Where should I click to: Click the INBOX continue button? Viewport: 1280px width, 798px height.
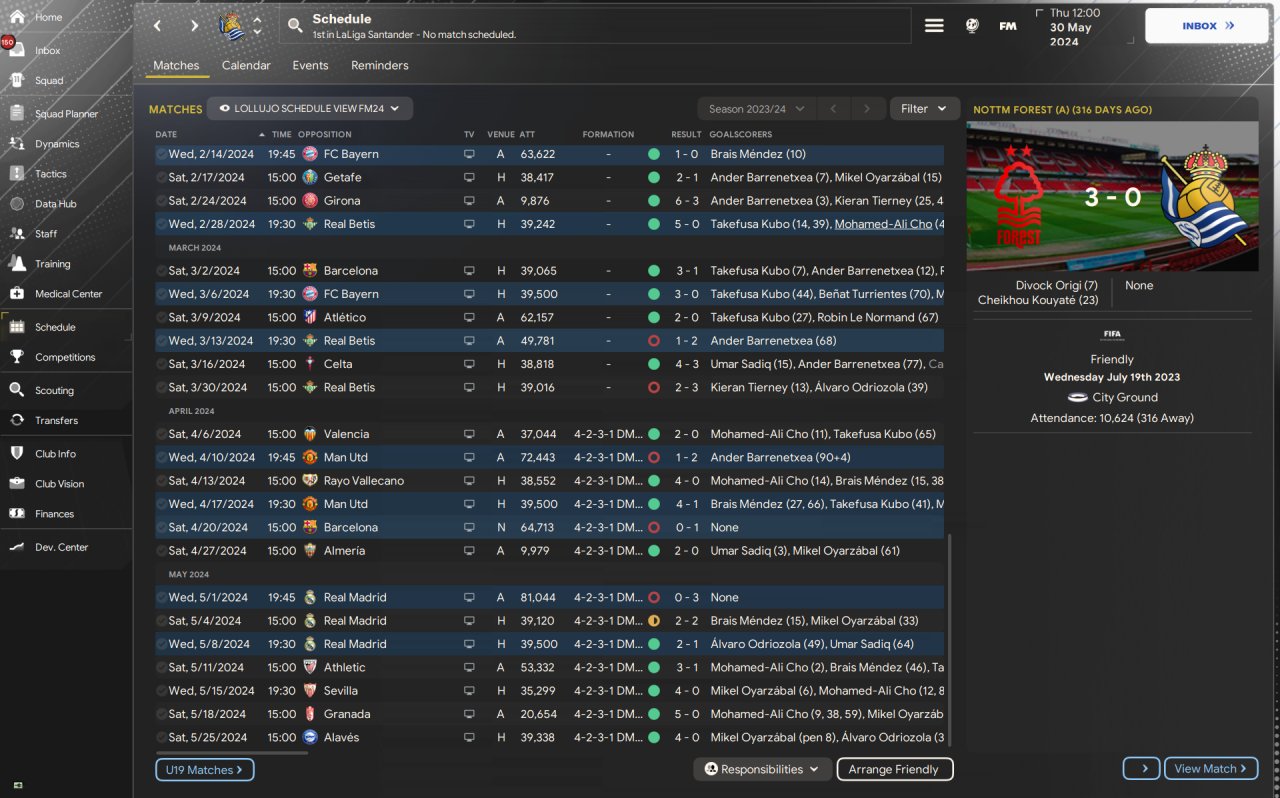[1208, 26]
